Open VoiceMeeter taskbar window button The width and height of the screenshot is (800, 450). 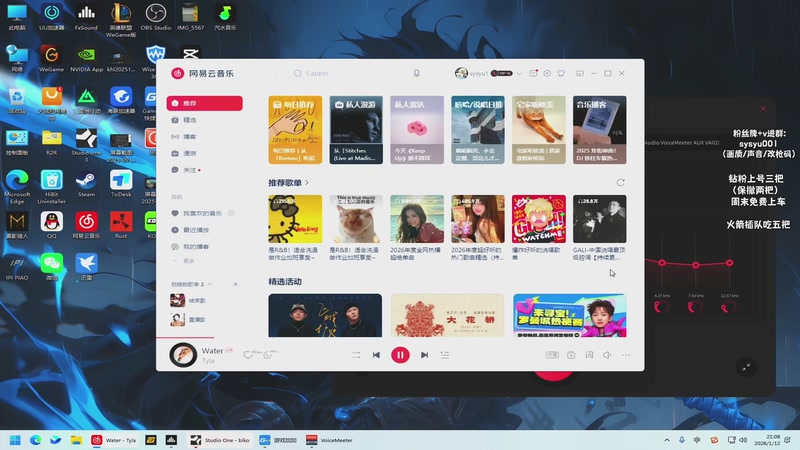[330, 440]
